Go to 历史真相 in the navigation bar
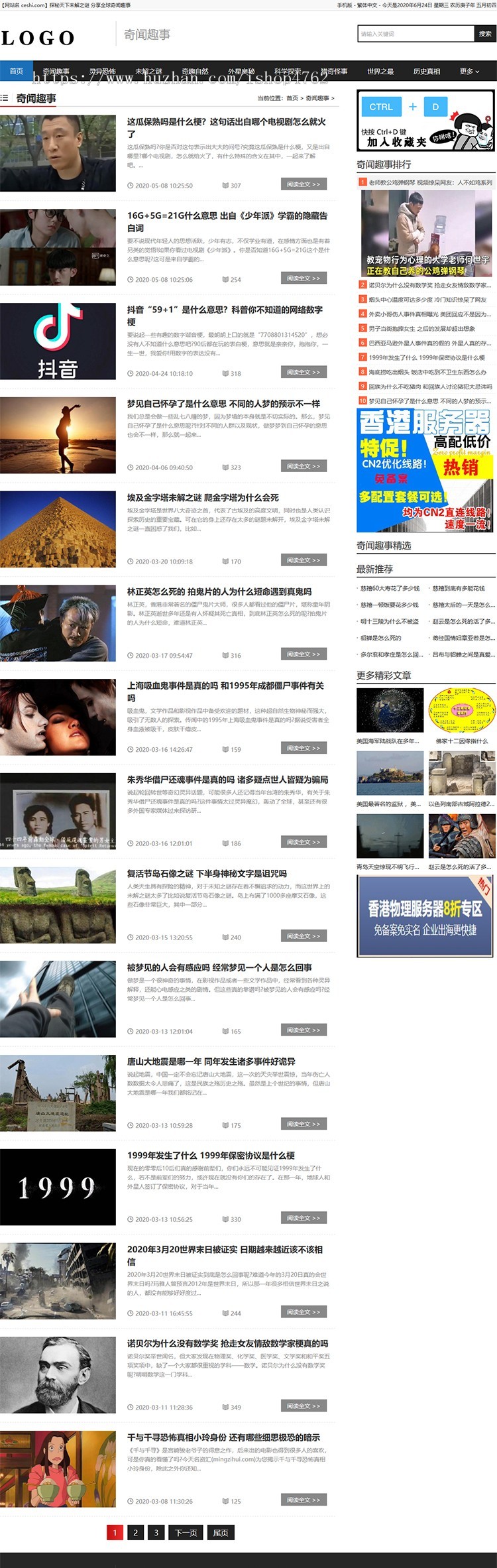 (426, 72)
